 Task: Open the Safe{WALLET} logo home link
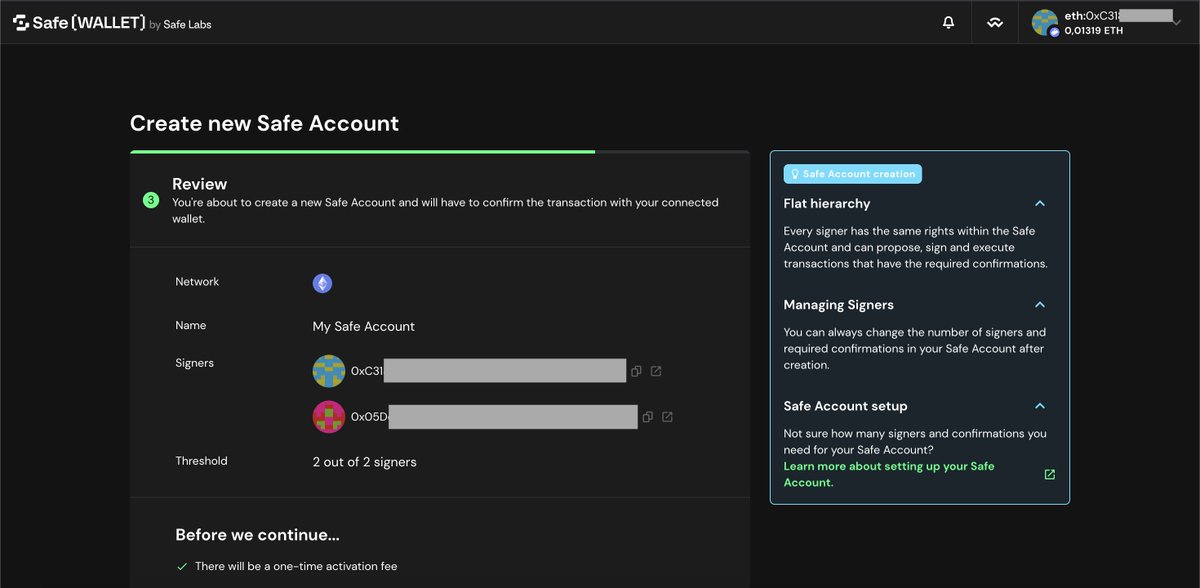pyautogui.click(x=79, y=22)
